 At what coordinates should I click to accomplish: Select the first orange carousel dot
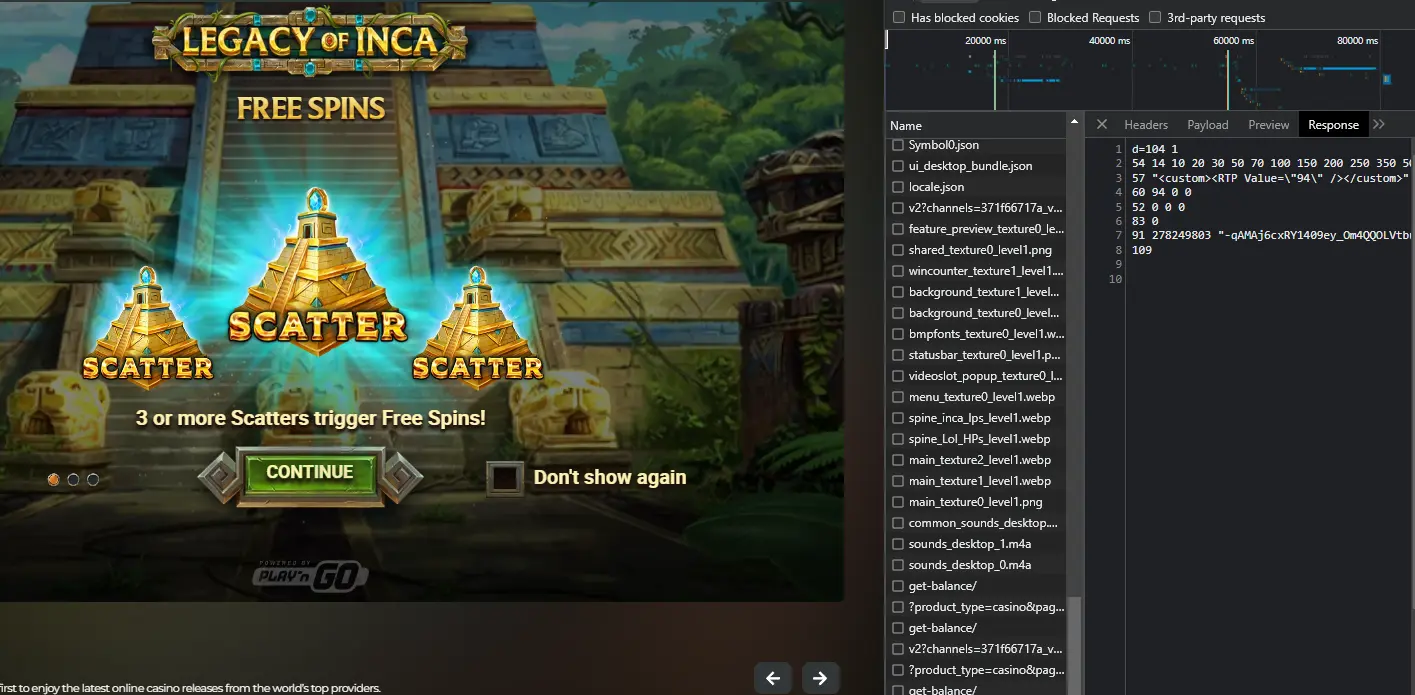54,480
